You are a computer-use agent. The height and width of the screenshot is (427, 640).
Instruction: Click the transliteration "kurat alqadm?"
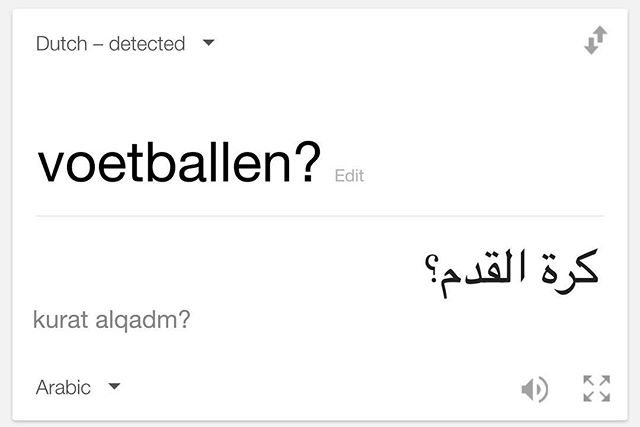[112, 321]
